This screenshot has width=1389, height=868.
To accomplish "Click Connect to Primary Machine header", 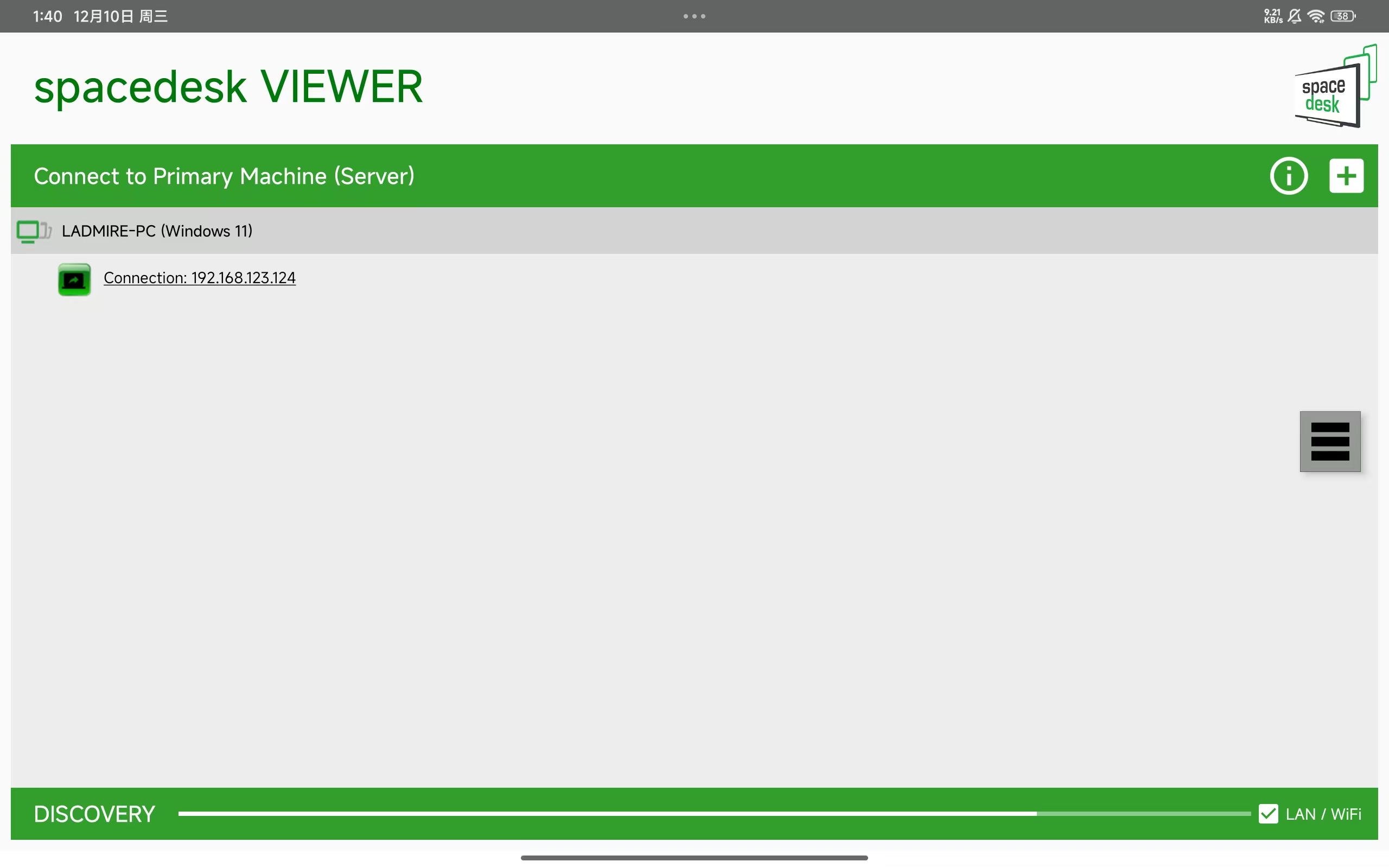I will coord(224,176).
